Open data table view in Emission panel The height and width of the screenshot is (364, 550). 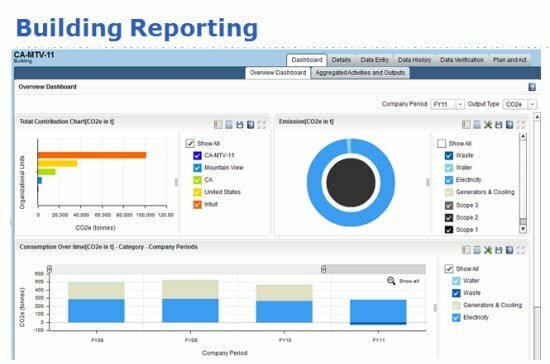click(477, 124)
